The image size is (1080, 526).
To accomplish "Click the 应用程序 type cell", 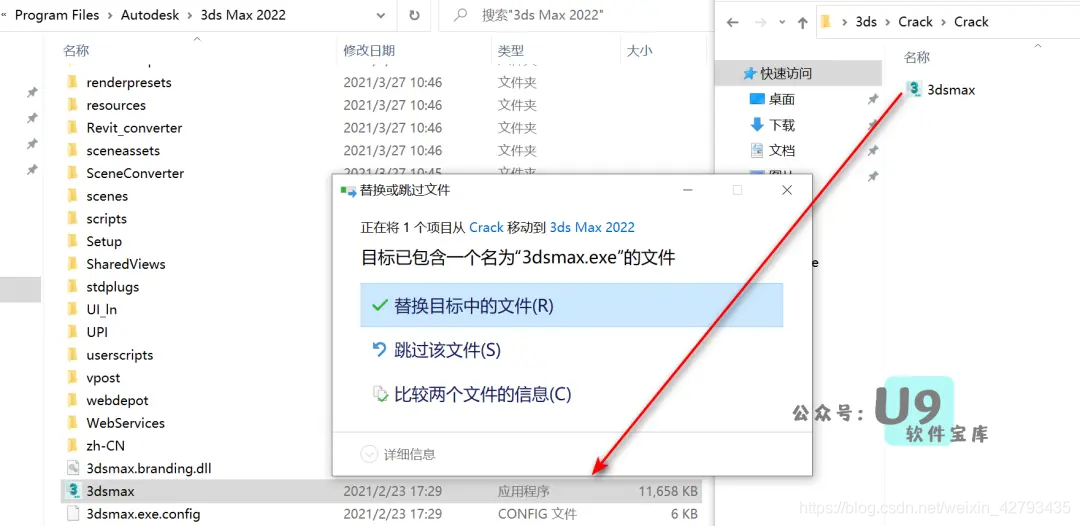I will (523, 492).
